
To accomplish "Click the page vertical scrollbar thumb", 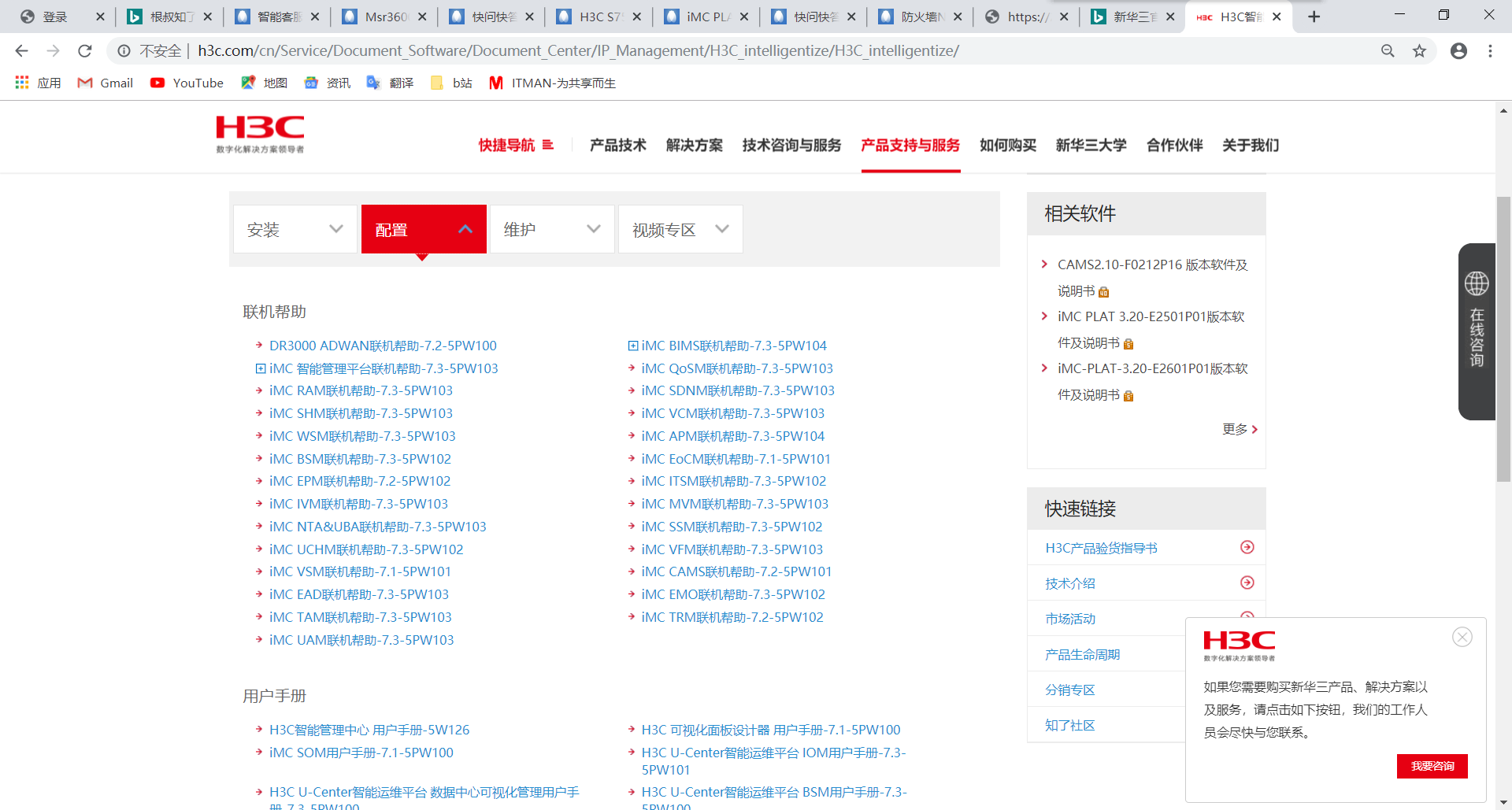I will [x=1504, y=338].
